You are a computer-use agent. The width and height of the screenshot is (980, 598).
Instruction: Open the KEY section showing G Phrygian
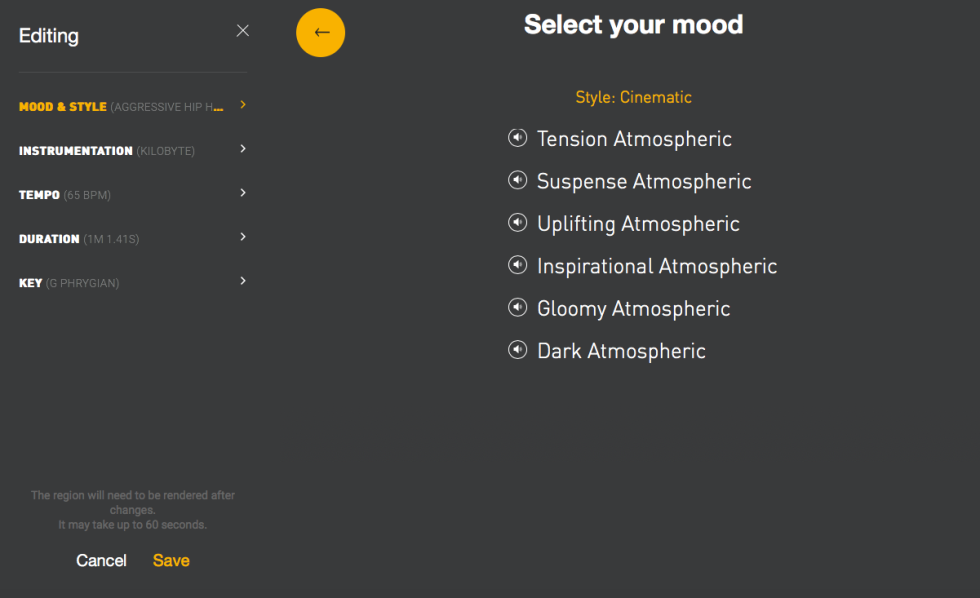133,282
